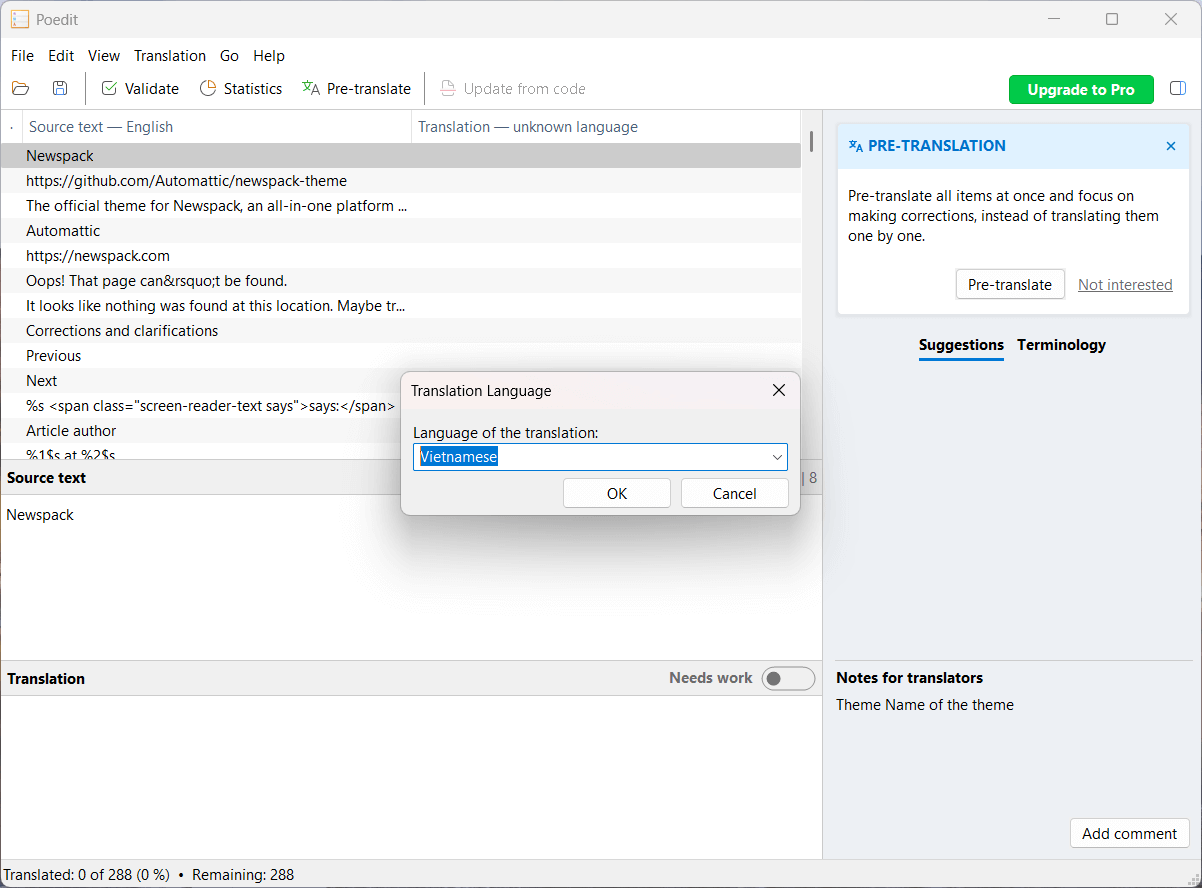Click the Pre-translate button in the sidebar
Screen dimensions: 1202x888
pyautogui.click(x=1010, y=285)
